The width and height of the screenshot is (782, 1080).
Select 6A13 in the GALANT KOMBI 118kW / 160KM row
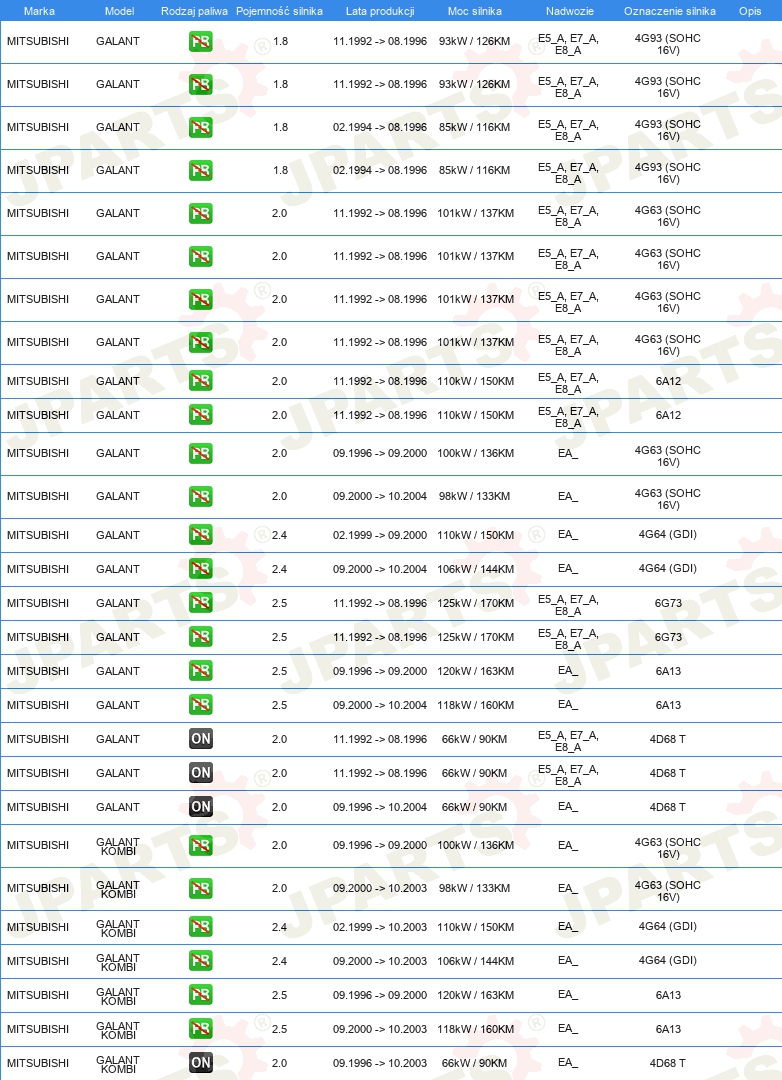[668, 1029]
